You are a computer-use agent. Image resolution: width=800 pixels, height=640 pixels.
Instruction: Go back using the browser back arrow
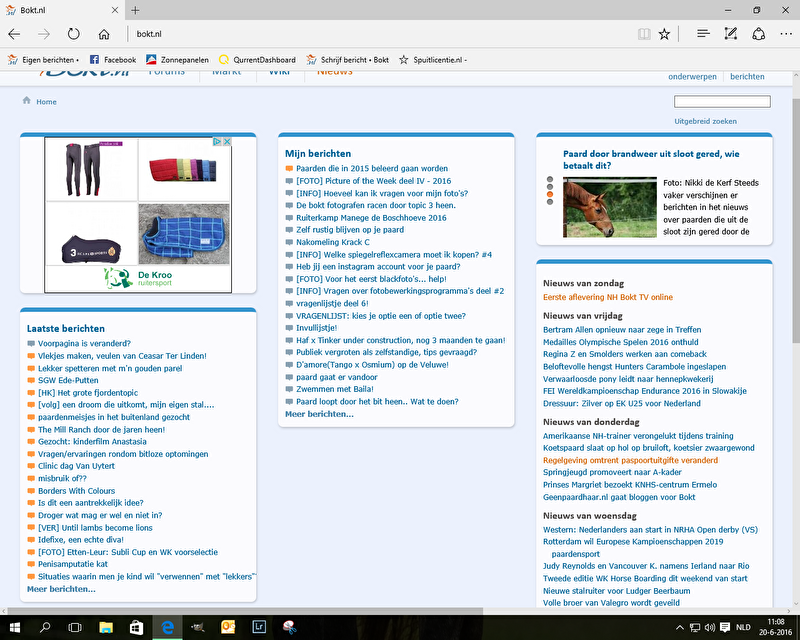[x=14, y=34]
